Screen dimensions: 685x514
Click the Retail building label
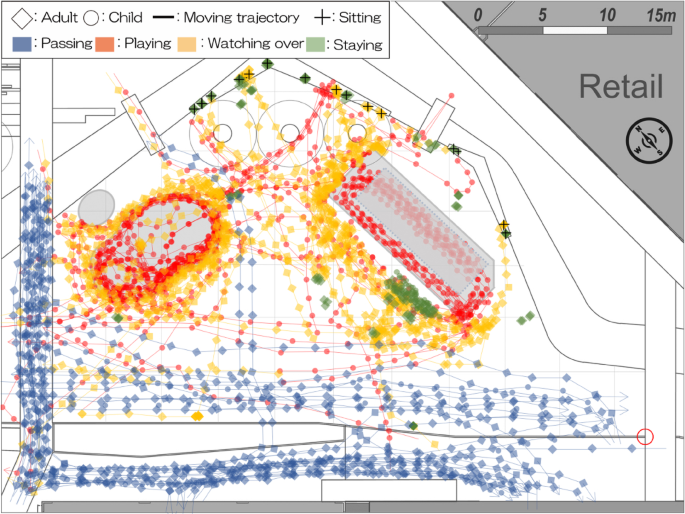point(620,87)
